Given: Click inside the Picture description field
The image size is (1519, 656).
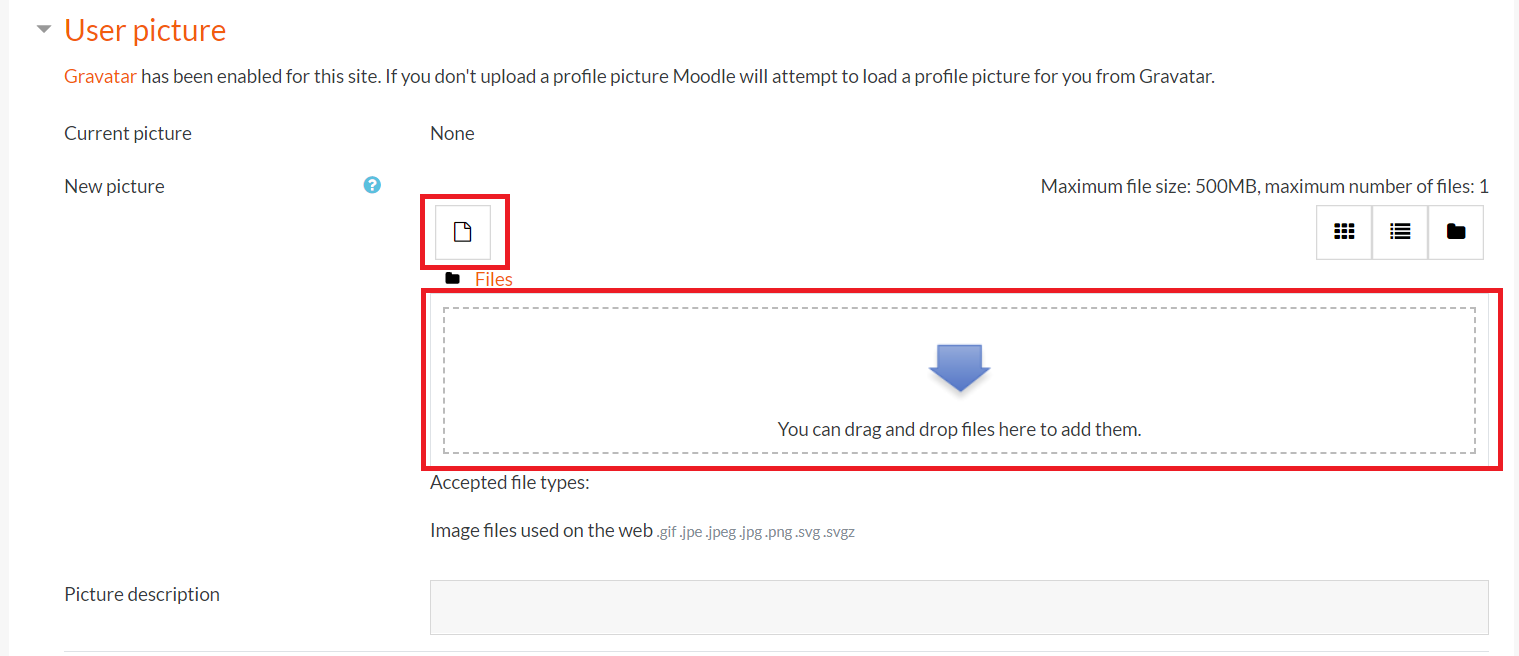Looking at the screenshot, I should point(959,607).
